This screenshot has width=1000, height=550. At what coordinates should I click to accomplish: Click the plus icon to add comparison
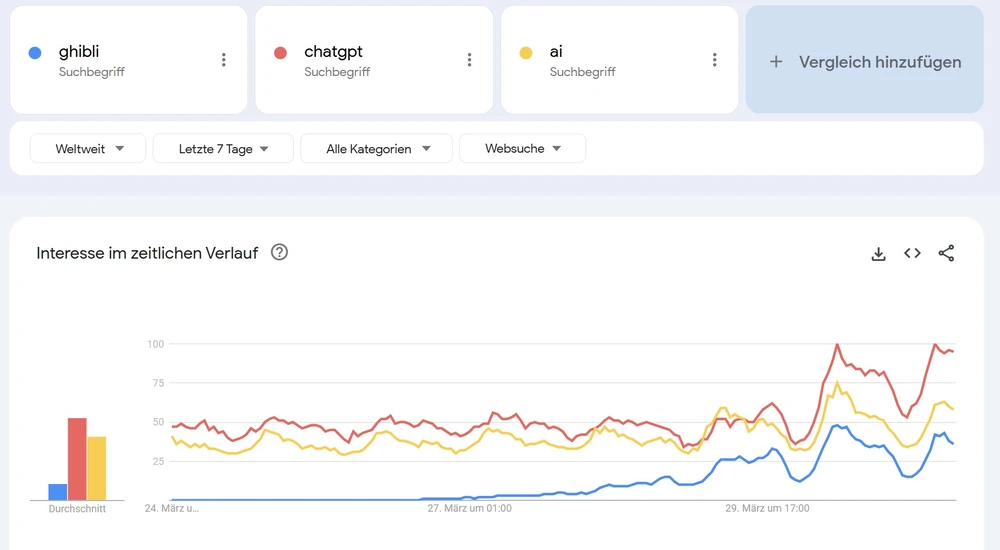click(776, 62)
